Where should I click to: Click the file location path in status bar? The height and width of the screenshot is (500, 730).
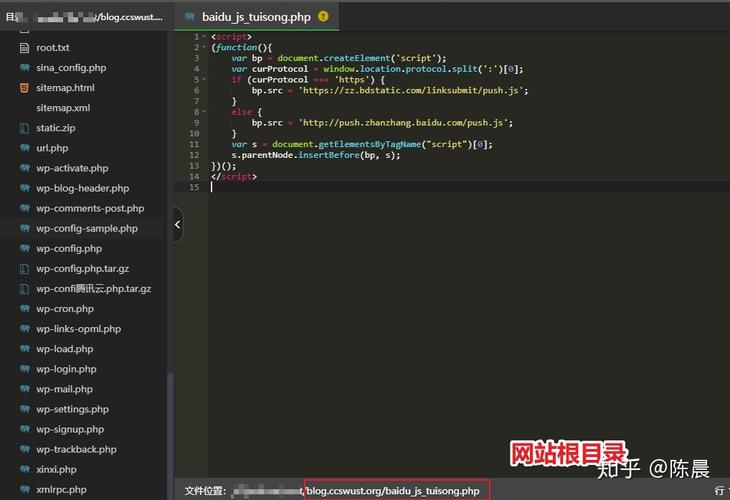coord(356,491)
